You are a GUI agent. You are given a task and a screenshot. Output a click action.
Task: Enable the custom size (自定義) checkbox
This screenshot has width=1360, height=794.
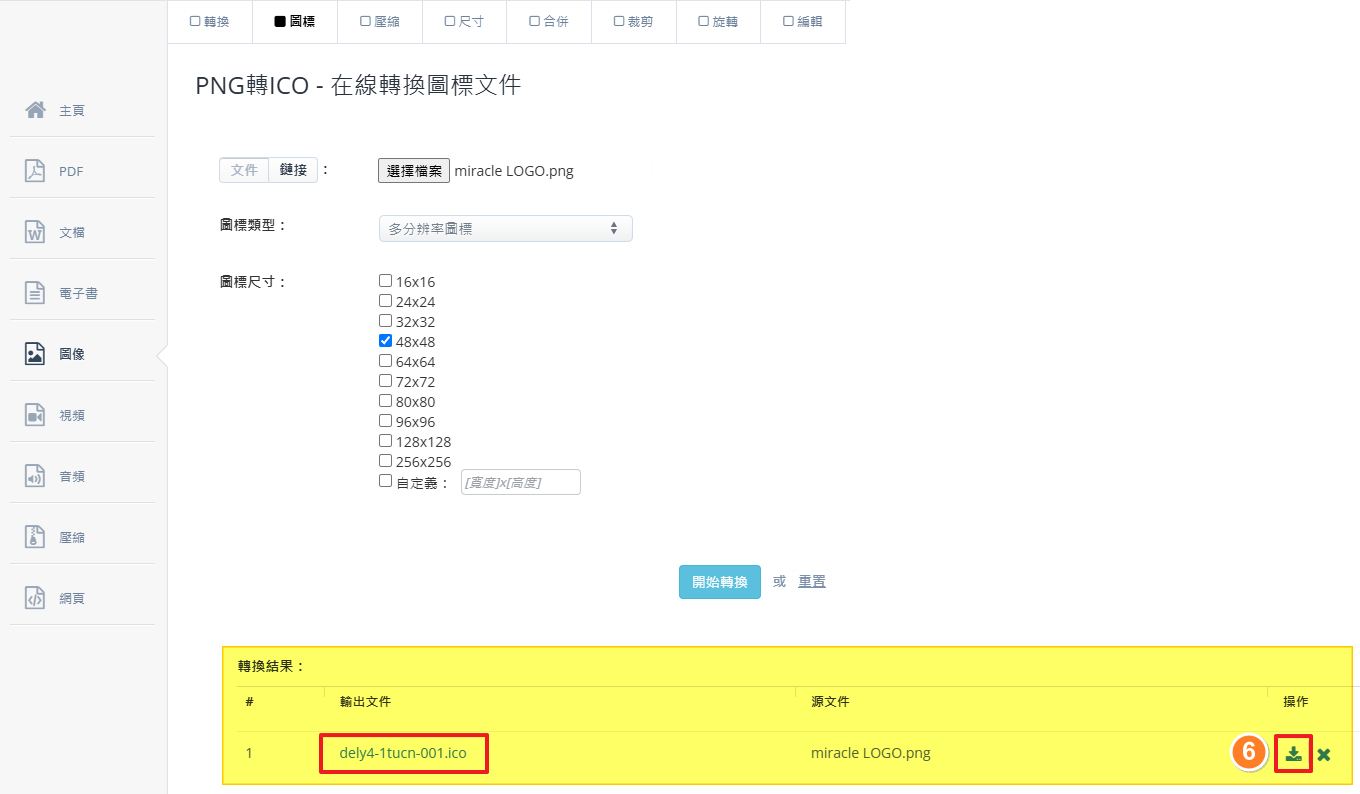point(385,481)
